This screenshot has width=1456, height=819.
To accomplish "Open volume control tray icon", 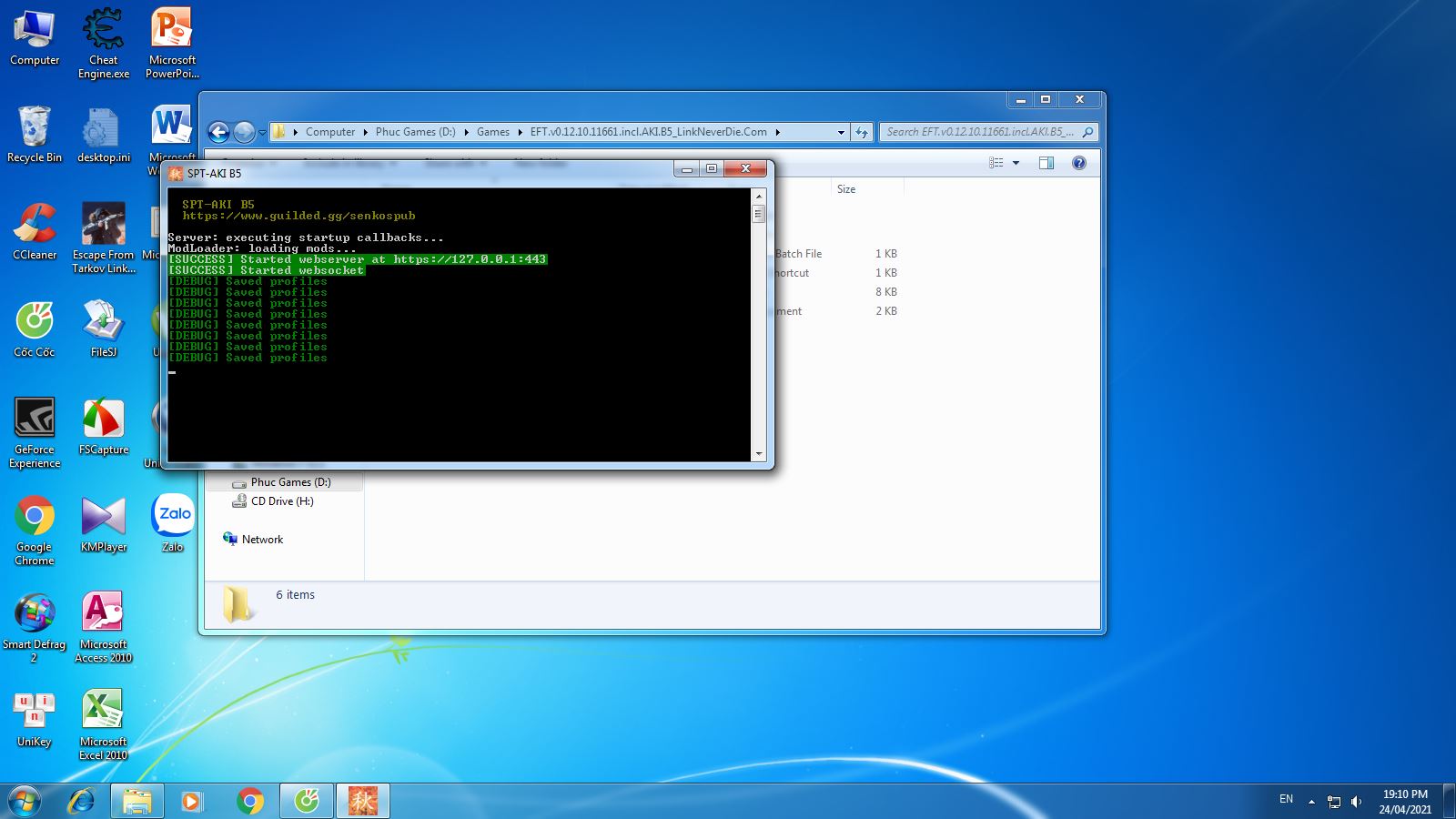I will click(1356, 802).
